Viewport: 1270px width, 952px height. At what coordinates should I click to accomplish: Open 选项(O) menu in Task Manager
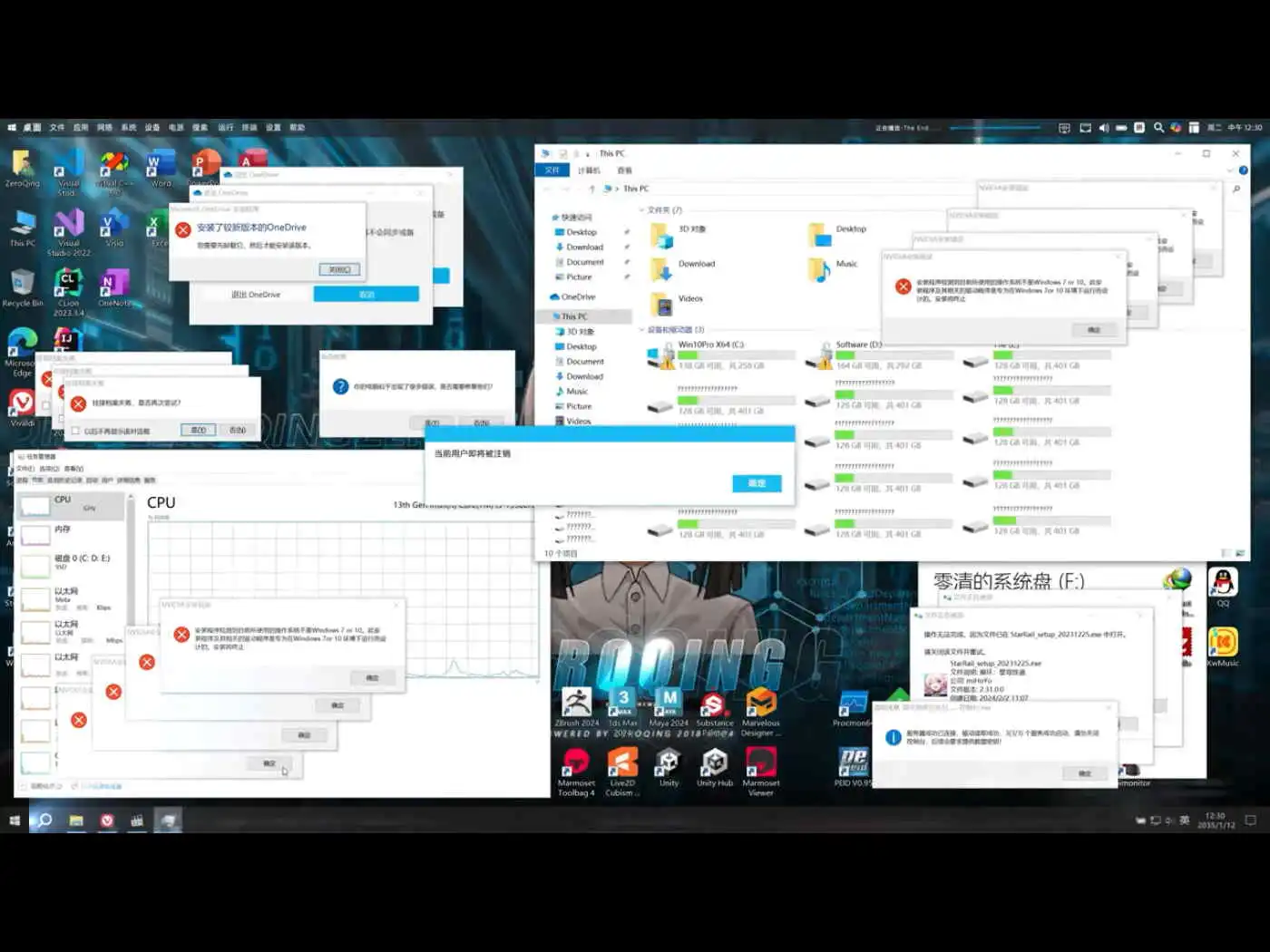coord(49,469)
